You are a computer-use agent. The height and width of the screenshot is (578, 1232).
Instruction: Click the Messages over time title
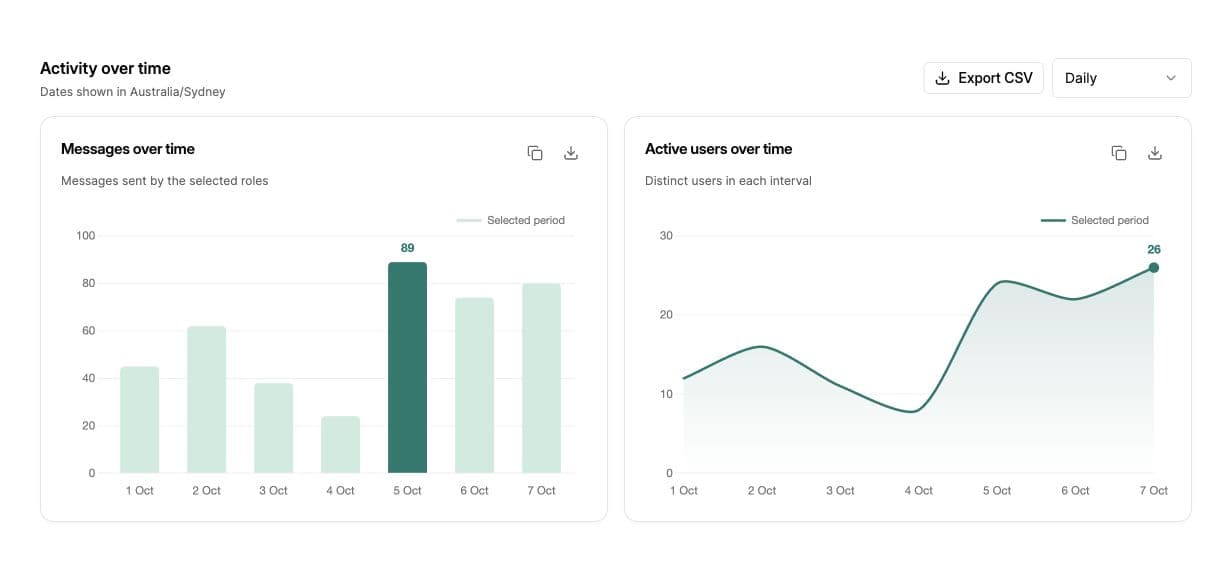click(x=128, y=149)
